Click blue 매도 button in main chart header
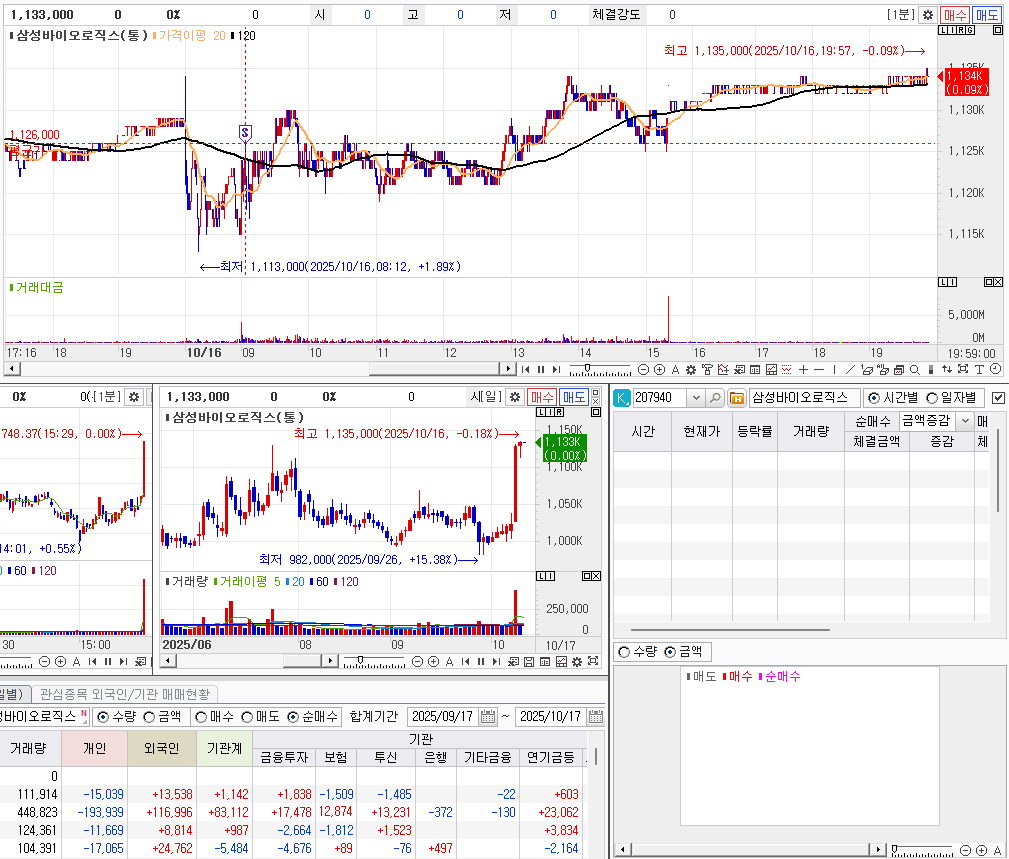This screenshot has height=859, width=1009. click(986, 15)
